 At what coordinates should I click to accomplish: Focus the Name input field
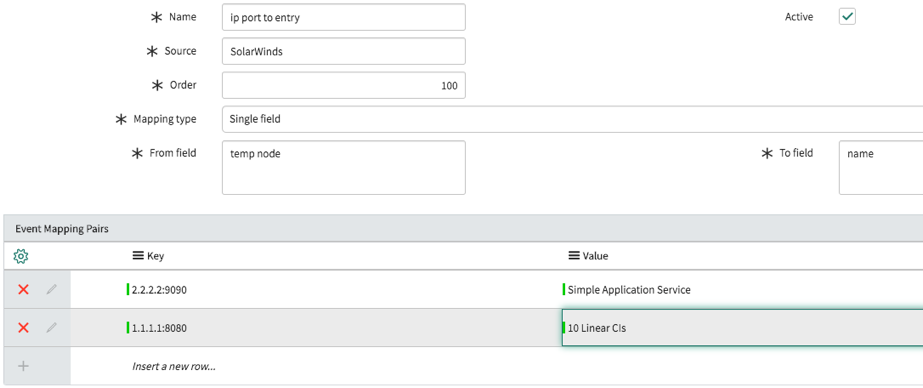(x=344, y=17)
